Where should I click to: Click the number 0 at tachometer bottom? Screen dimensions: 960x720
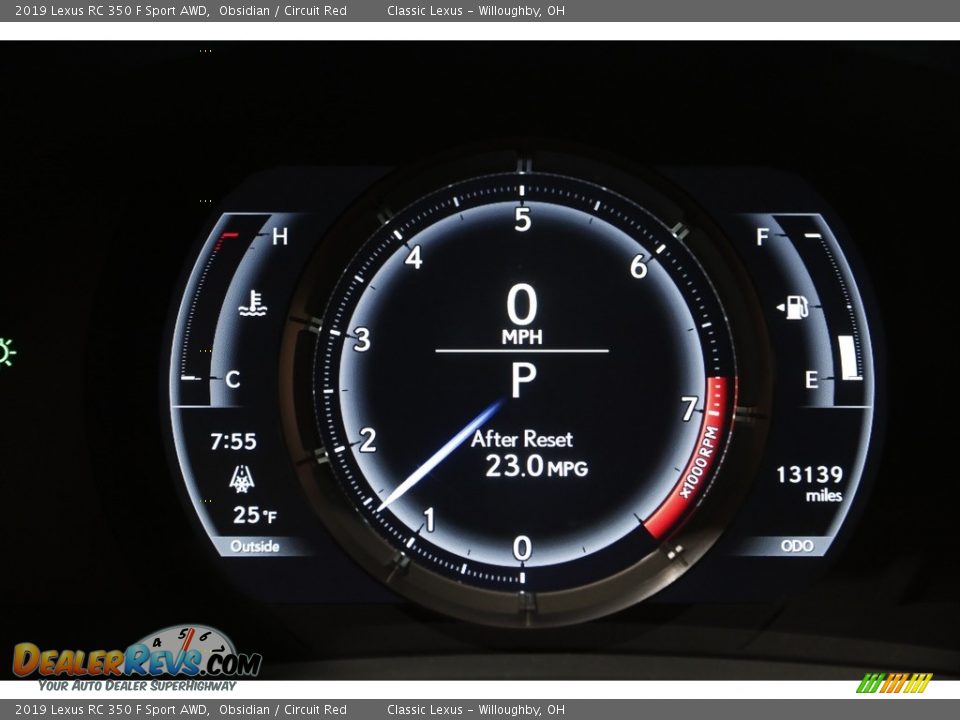(522, 548)
